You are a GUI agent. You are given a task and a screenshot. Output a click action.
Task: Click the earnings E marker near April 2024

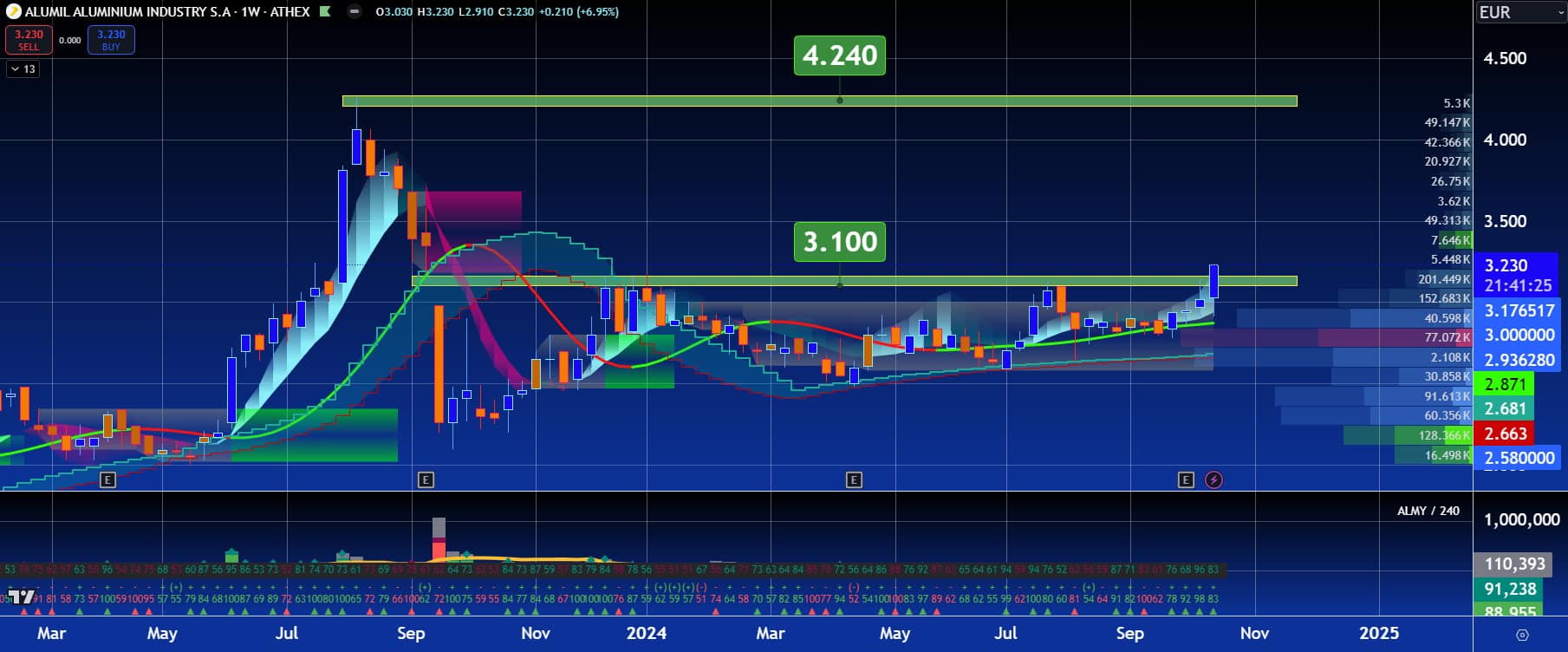click(854, 479)
